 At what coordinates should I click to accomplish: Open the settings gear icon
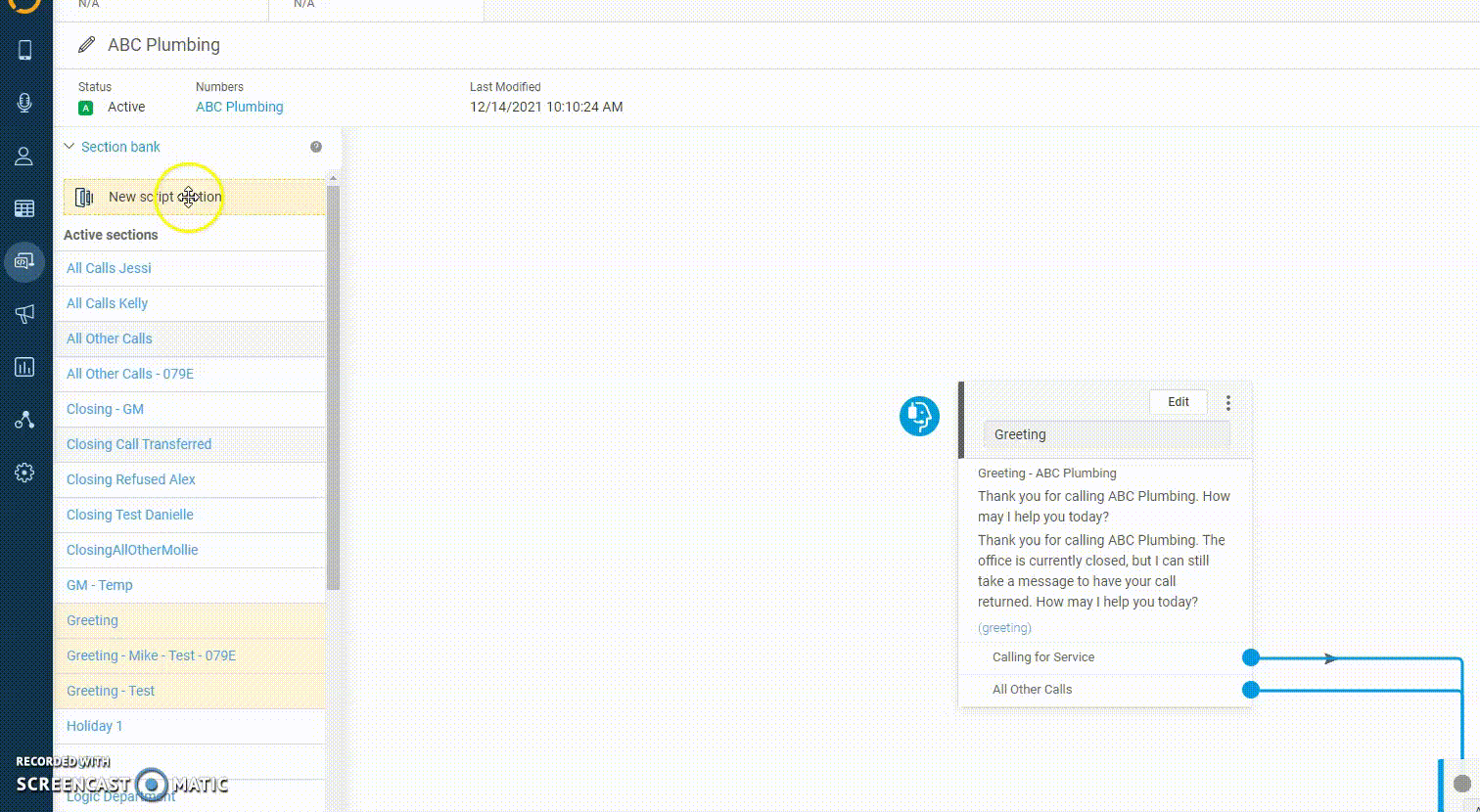click(x=25, y=473)
